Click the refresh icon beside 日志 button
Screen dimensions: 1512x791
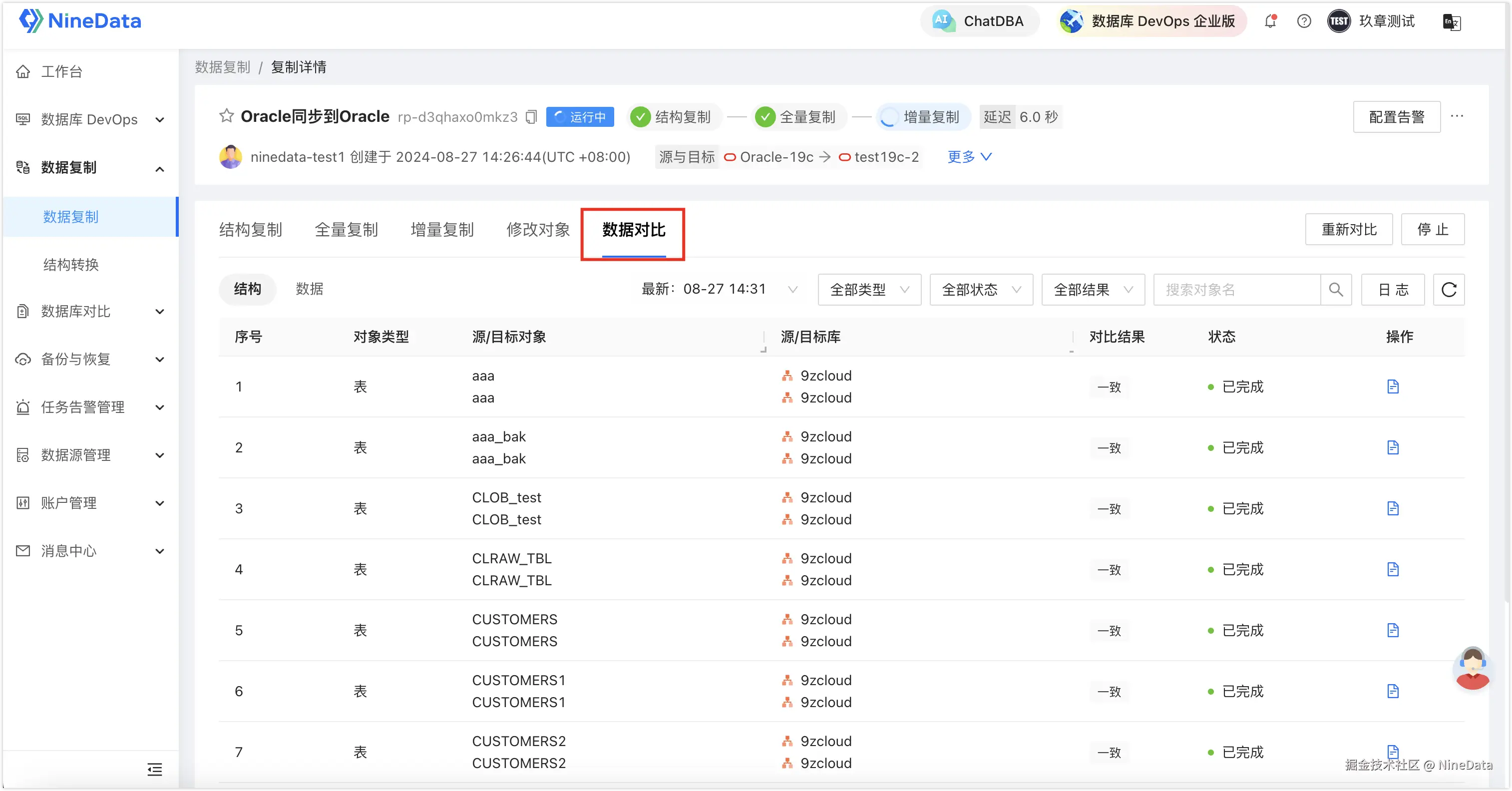1449,289
